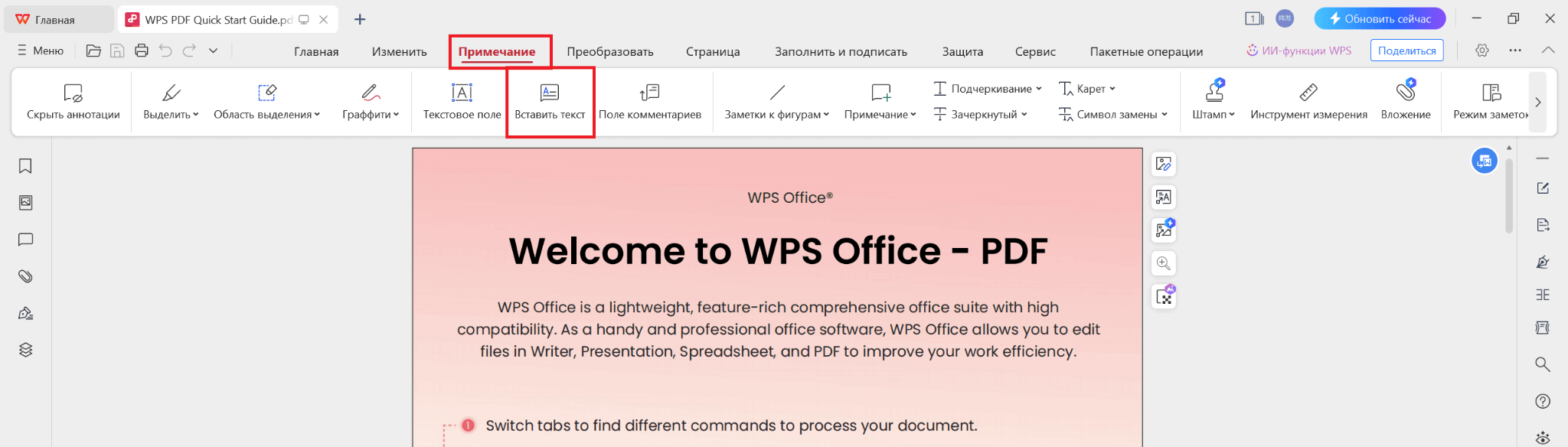Viewport: 1568px width, 447px height.
Task: Switch to the Защита tab
Action: 962,51
